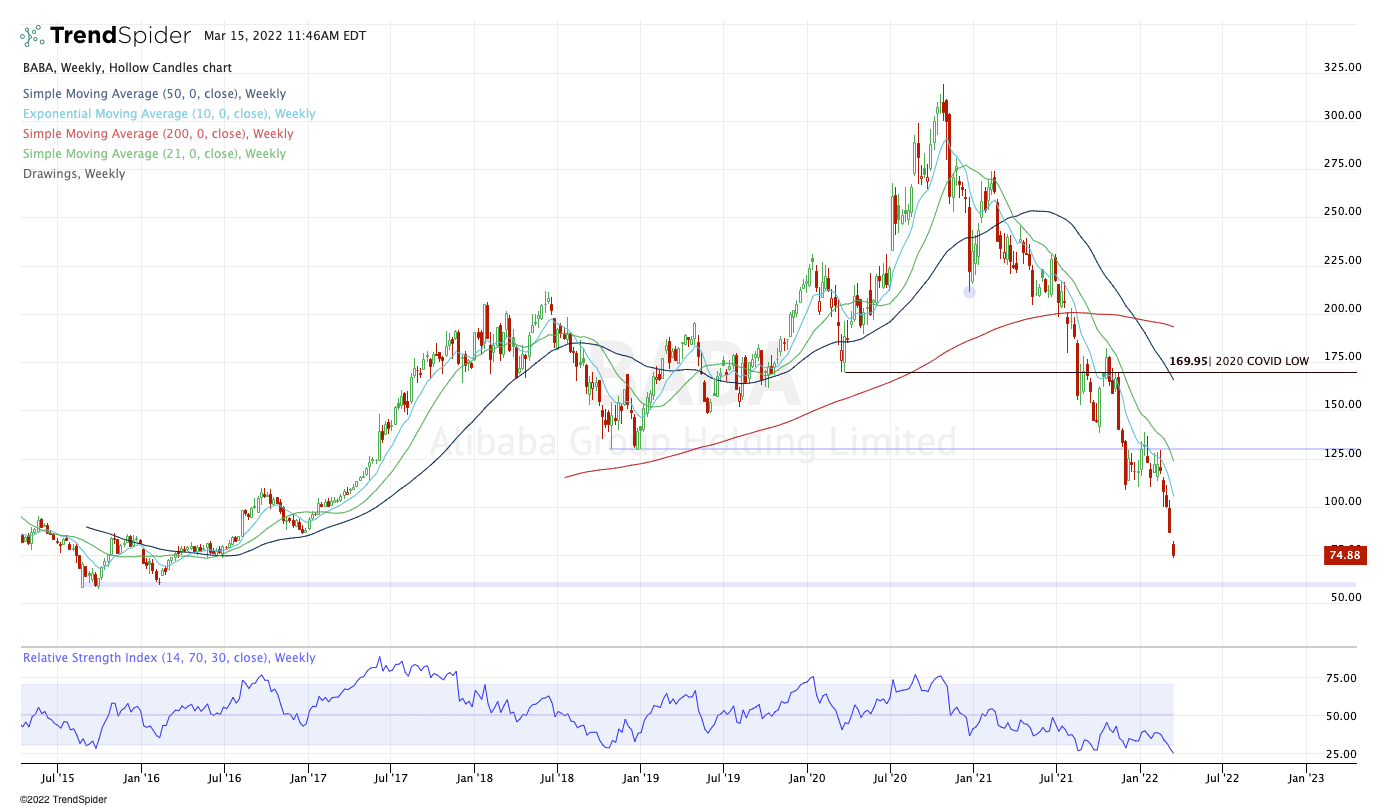This screenshot has width=1387, height=809.
Task: Click the Jan '22 date axis label
Action: [1140, 776]
